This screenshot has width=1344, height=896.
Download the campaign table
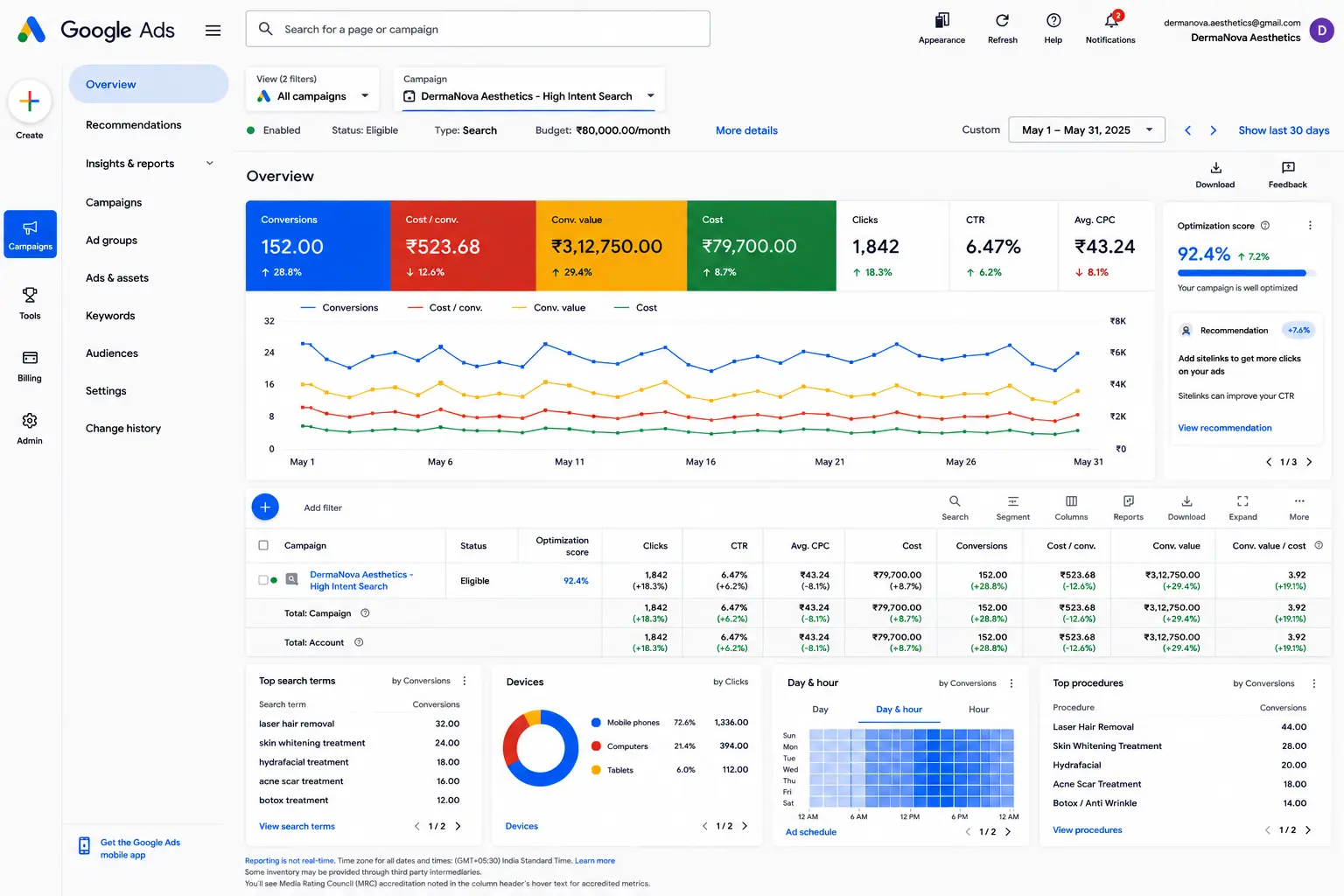[x=1186, y=507]
